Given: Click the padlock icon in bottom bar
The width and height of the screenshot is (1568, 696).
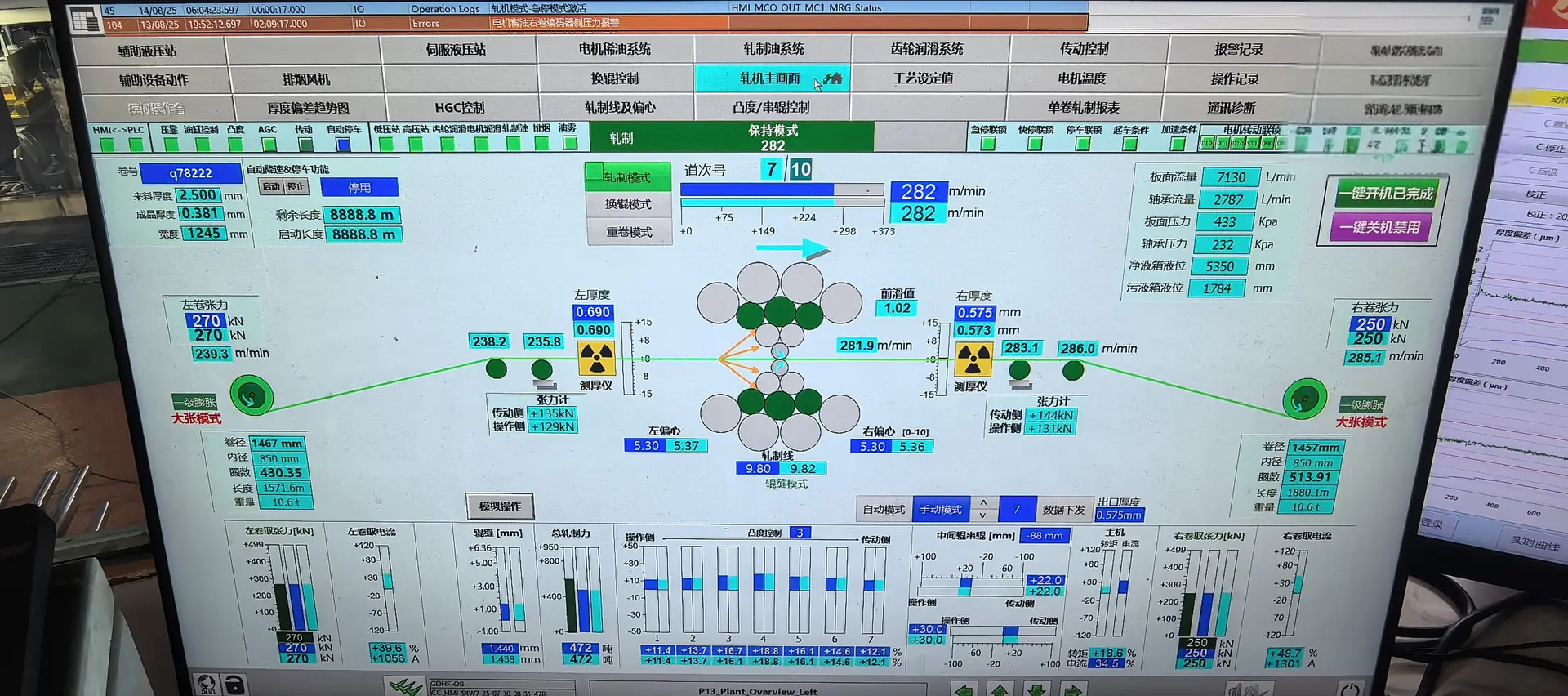Looking at the screenshot, I should click(234, 685).
